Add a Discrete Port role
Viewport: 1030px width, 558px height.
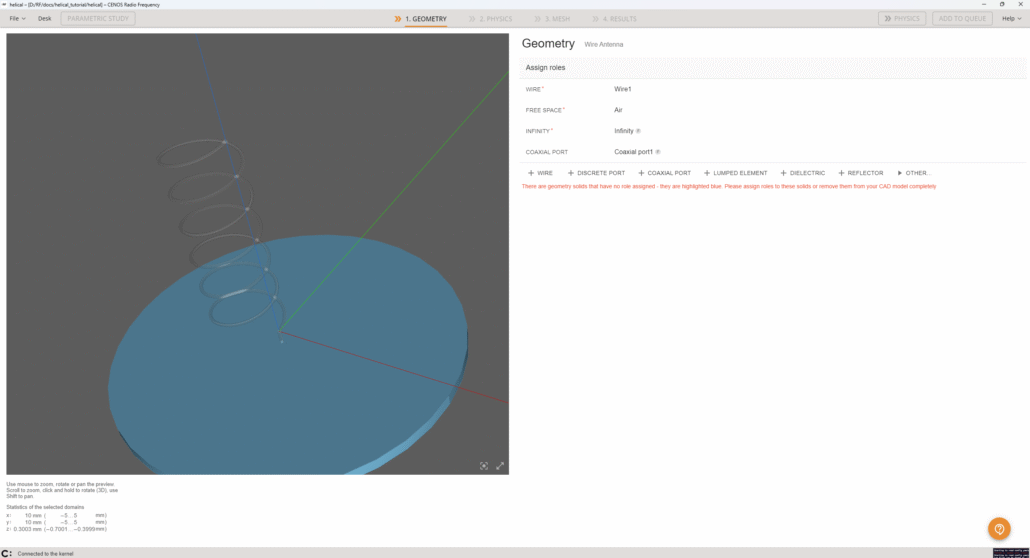(596, 173)
